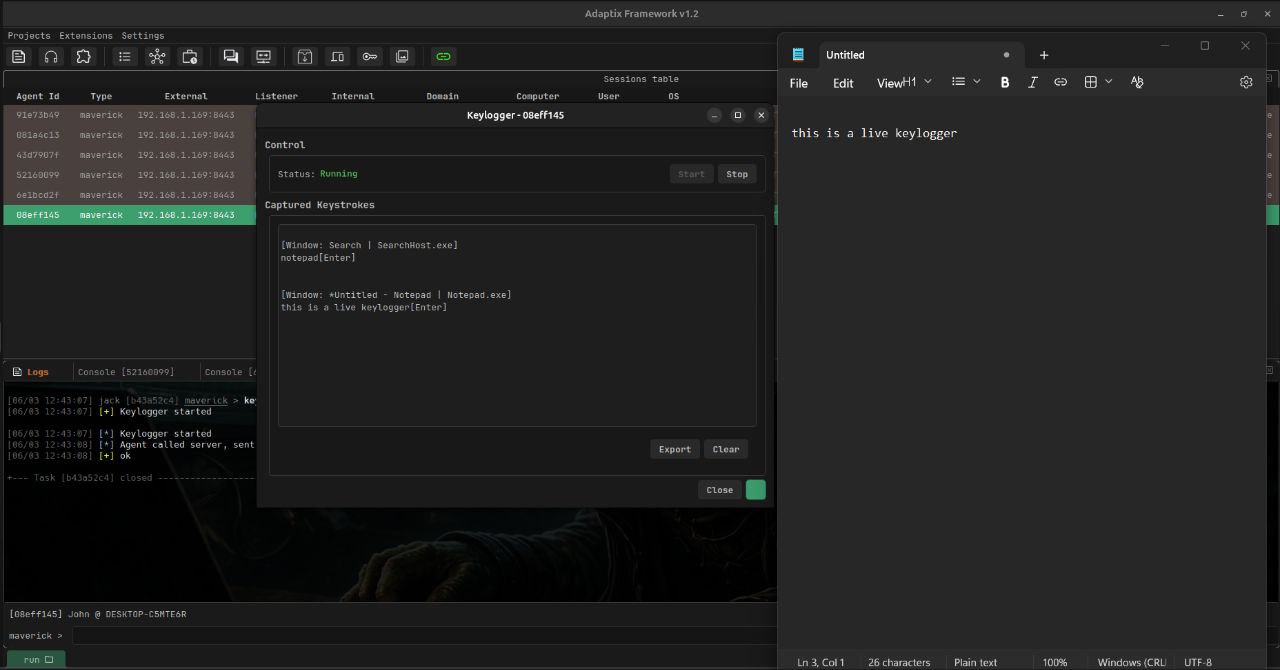Open the tasks briefcase-with-clock icon

pos(189,57)
